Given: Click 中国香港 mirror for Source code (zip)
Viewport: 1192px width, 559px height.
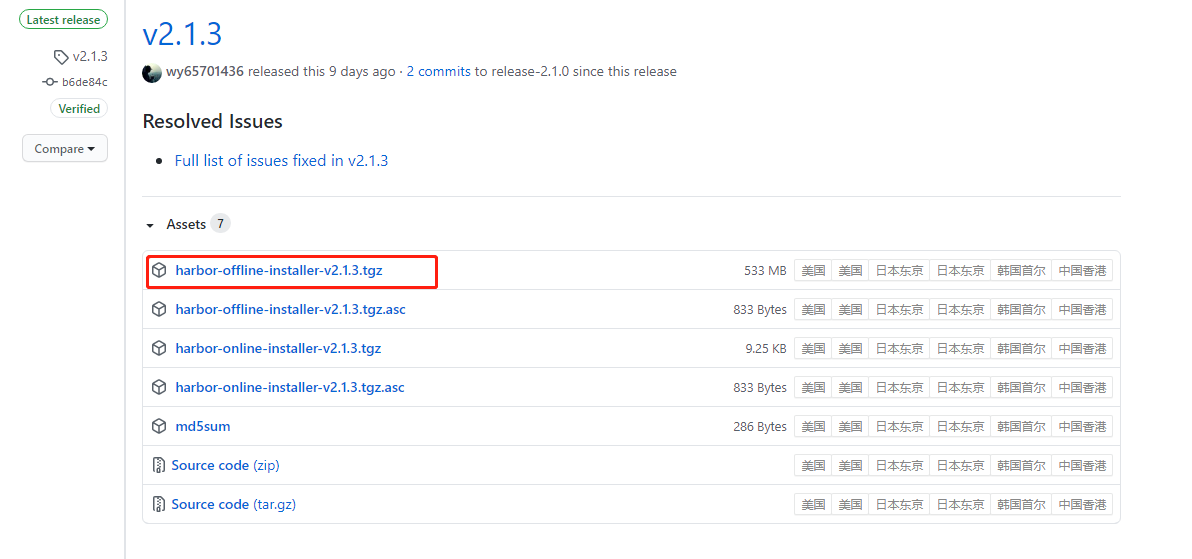Looking at the screenshot, I should click(1083, 465).
